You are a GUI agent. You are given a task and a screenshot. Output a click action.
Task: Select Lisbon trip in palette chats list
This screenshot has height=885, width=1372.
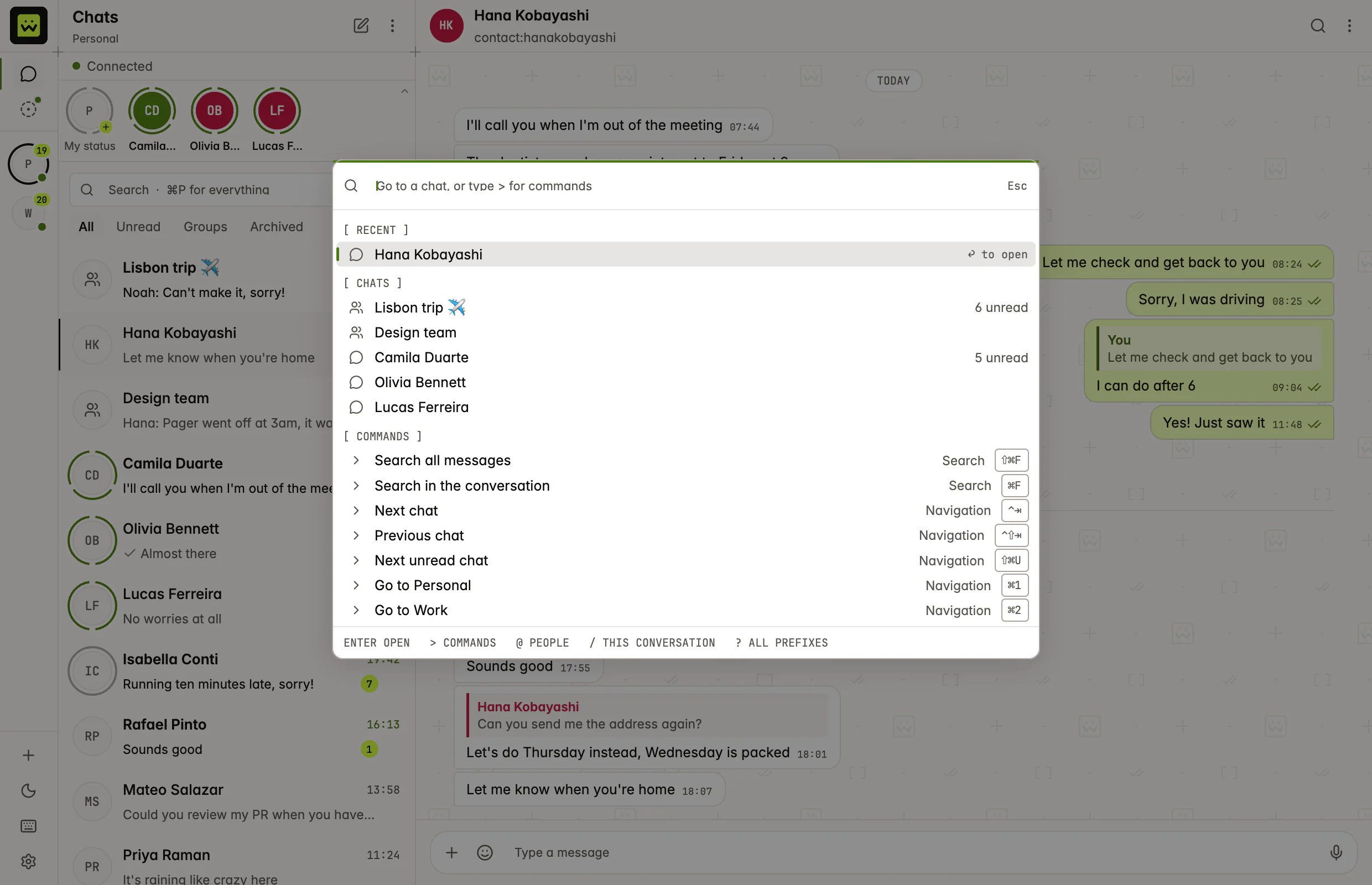click(x=685, y=308)
